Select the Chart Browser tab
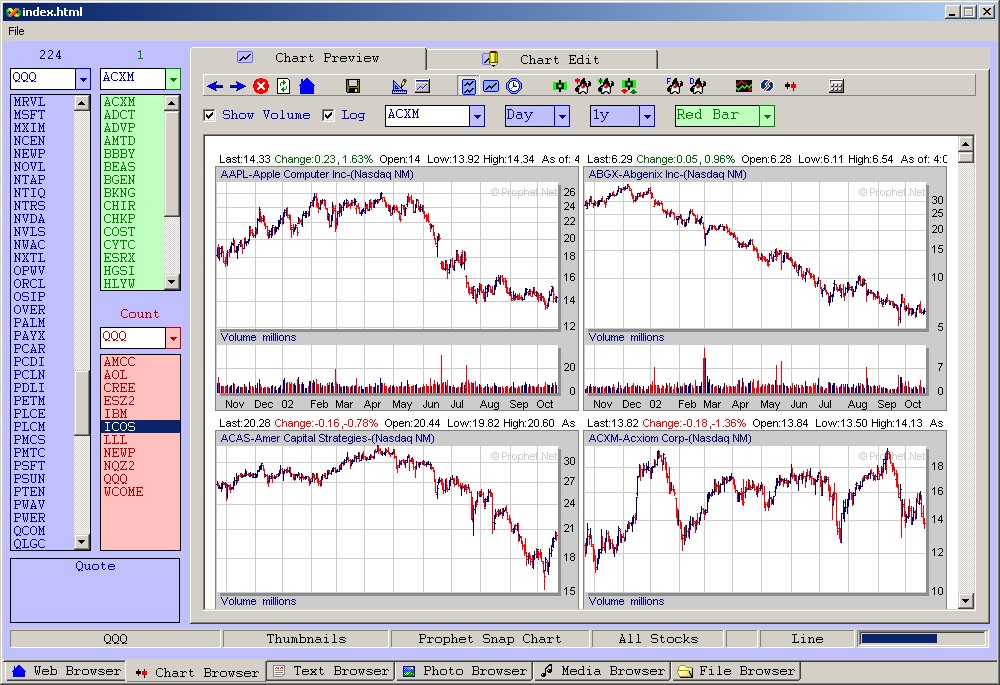The height and width of the screenshot is (685, 1000). (x=196, y=672)
